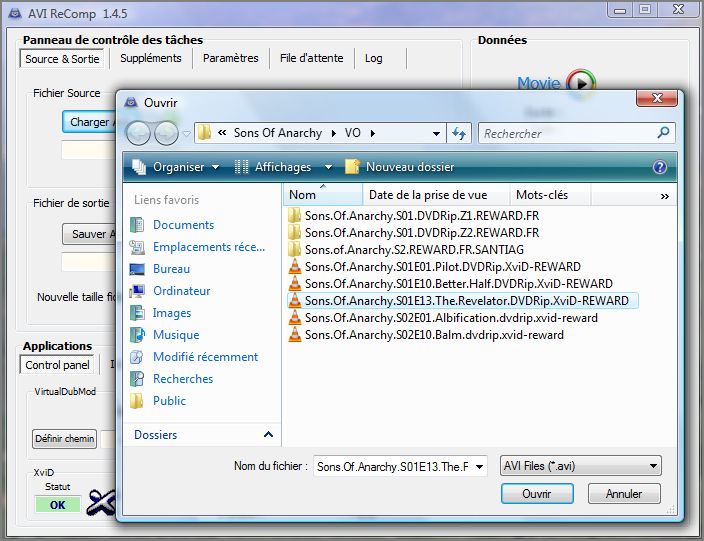Click the Documents icon in favorites
704x541 pixels.
tap(136, 224)
